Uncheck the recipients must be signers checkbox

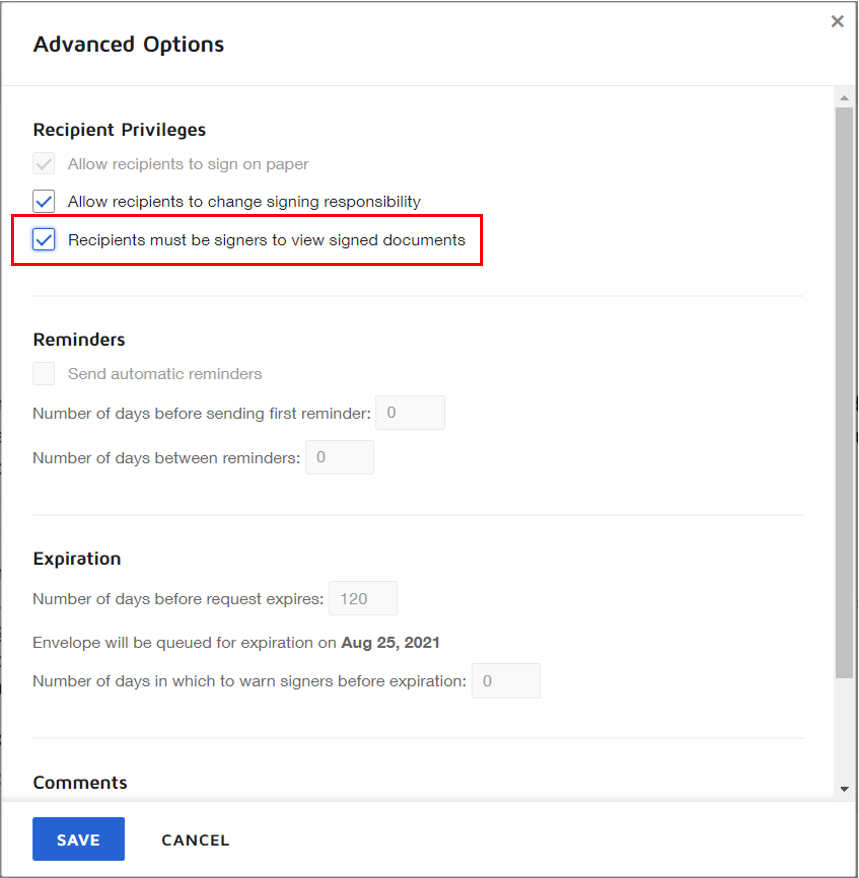pos(44,240)
